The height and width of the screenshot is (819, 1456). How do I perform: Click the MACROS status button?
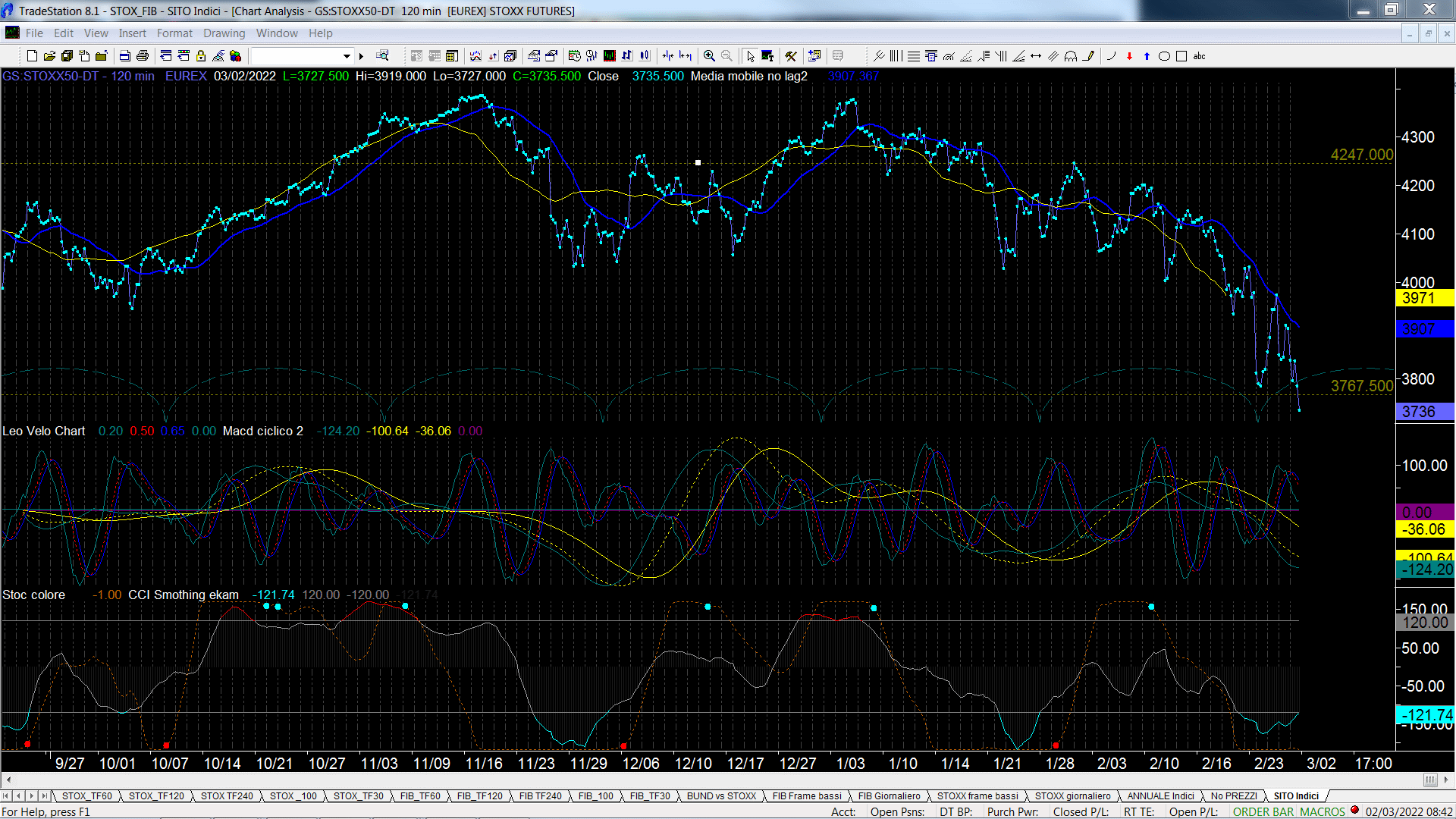click(x=1322, y=812)
